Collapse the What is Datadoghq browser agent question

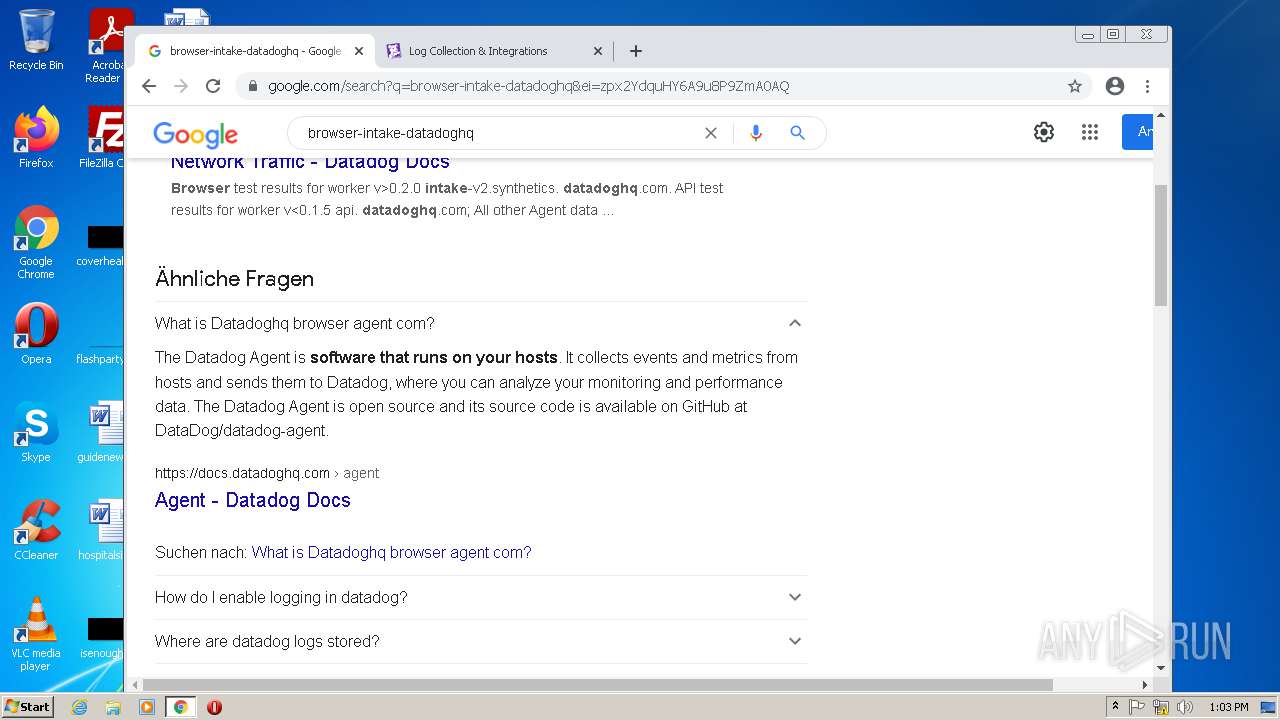481,323
